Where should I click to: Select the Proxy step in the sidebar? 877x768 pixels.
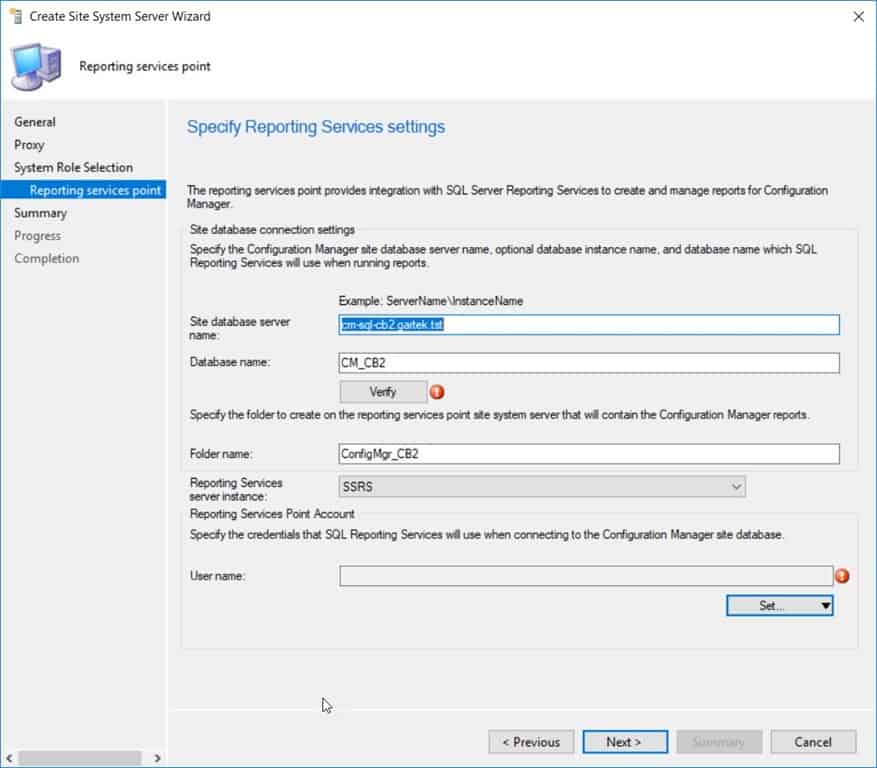[28, 144]
